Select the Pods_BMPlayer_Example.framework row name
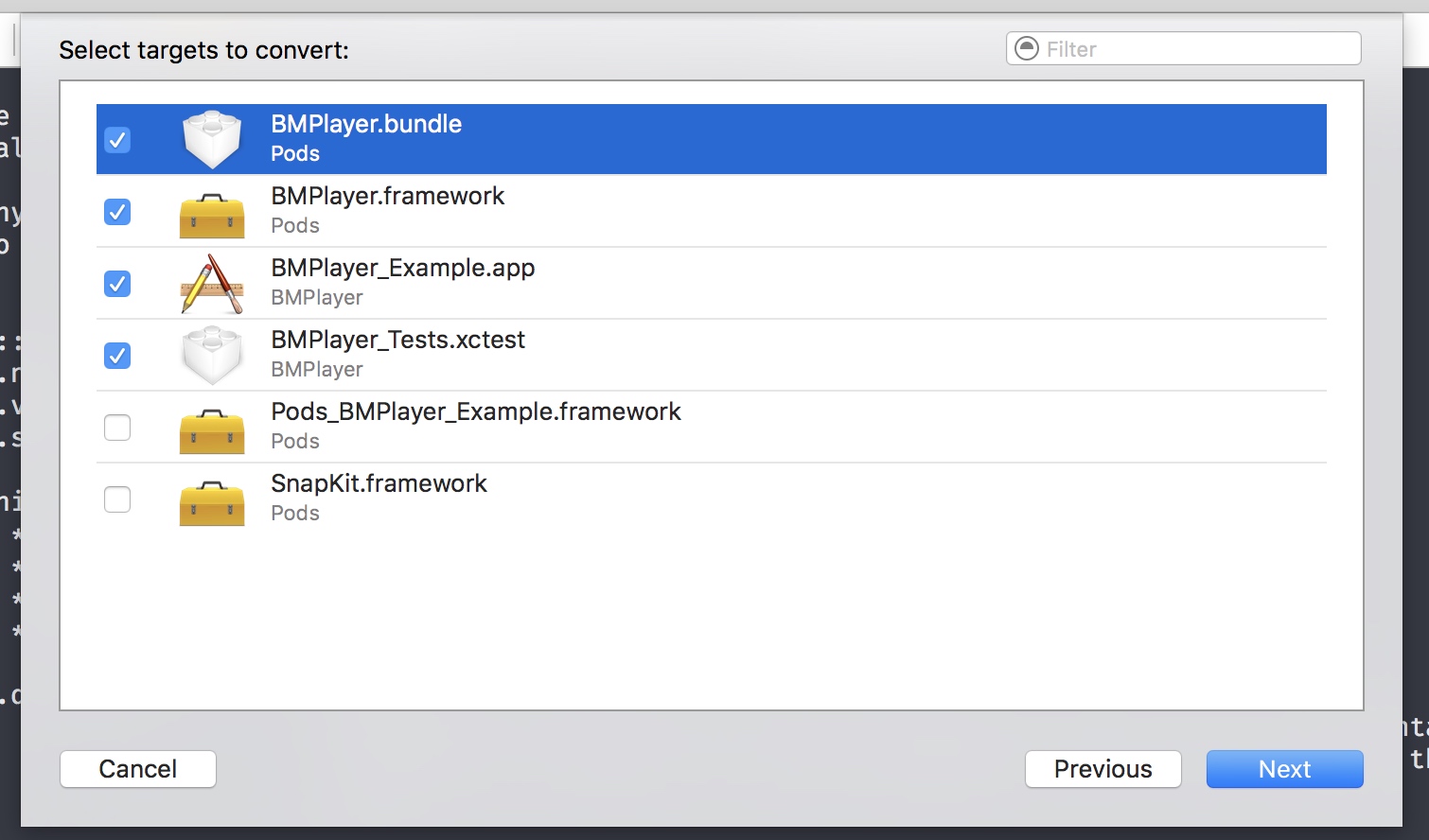 475,411
